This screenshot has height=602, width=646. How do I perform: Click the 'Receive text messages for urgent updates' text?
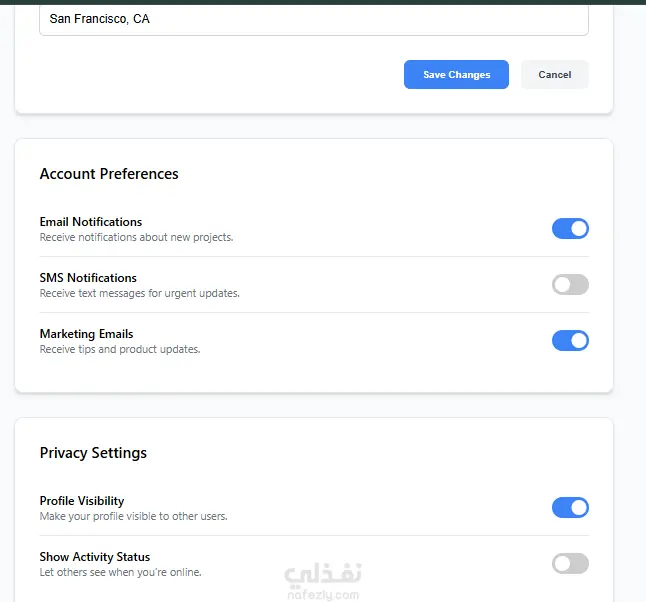[139, 294]
